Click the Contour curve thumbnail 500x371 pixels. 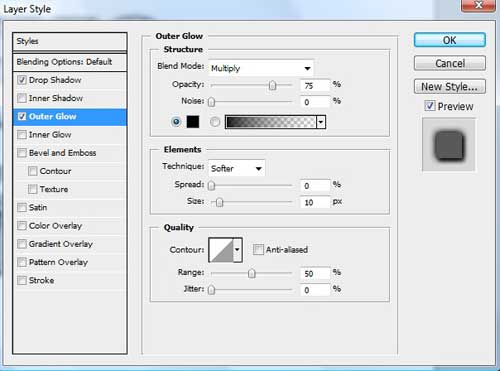(x=221, y=250)
